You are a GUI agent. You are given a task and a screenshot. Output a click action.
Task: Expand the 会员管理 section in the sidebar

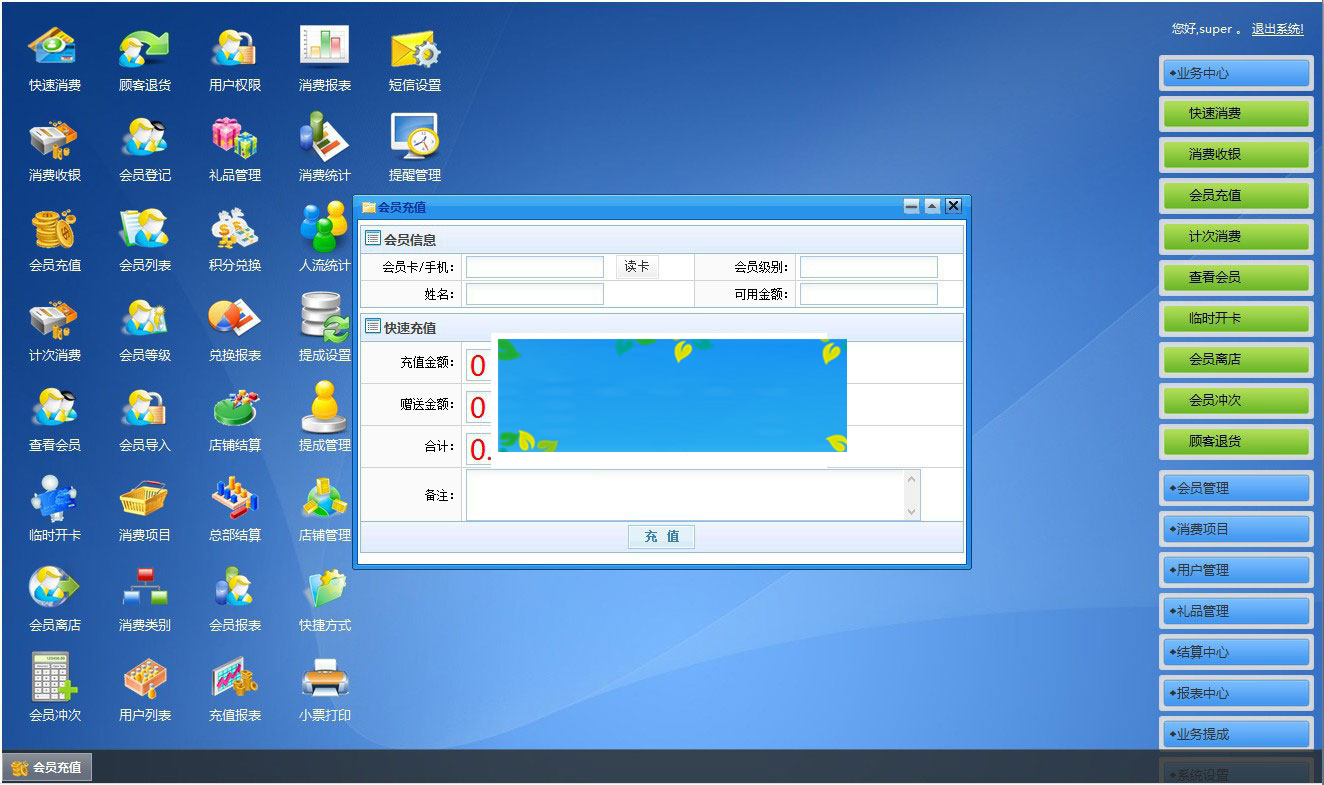[x=1236, y=487]
